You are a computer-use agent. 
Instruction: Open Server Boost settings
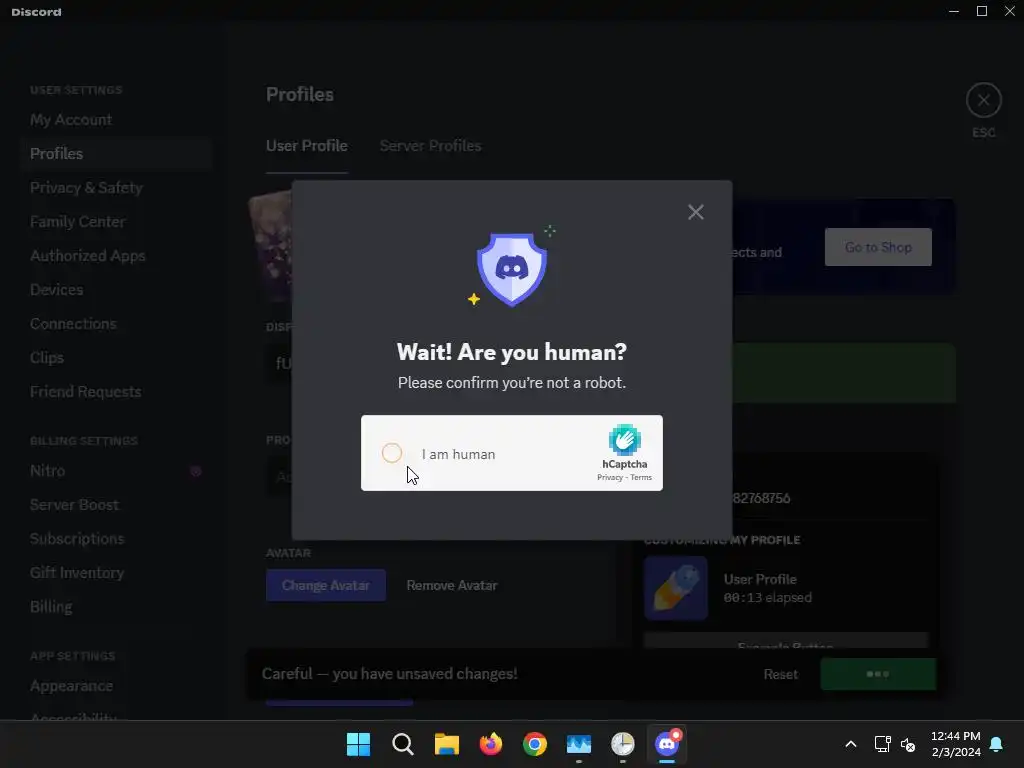[74, 505]
